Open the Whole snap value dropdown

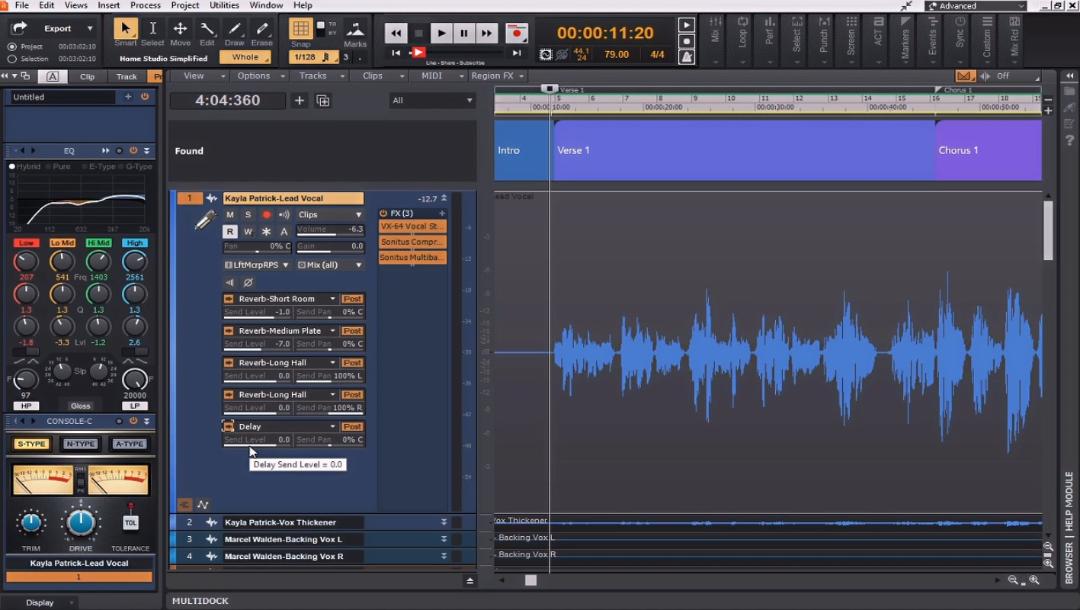tap(245, 57)
